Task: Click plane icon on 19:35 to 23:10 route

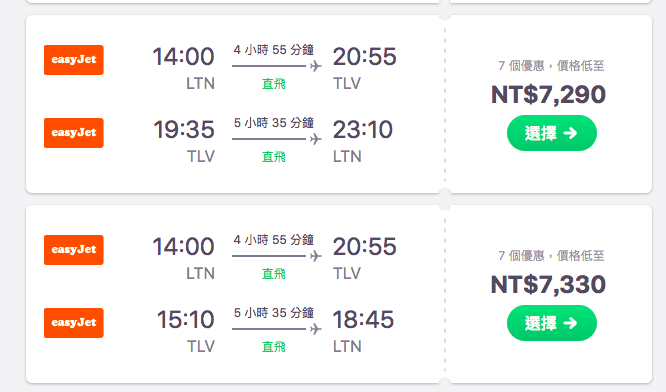Action: click(x=315, y=139)
